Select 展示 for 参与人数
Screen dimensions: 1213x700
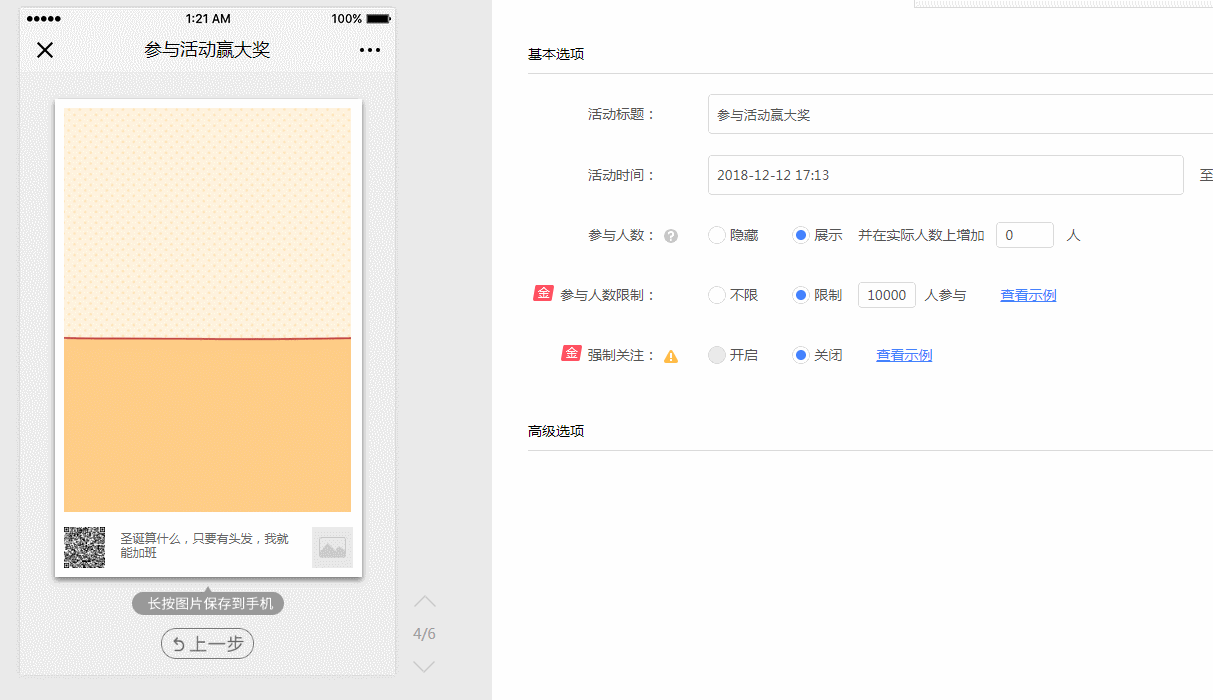point(800,235)
